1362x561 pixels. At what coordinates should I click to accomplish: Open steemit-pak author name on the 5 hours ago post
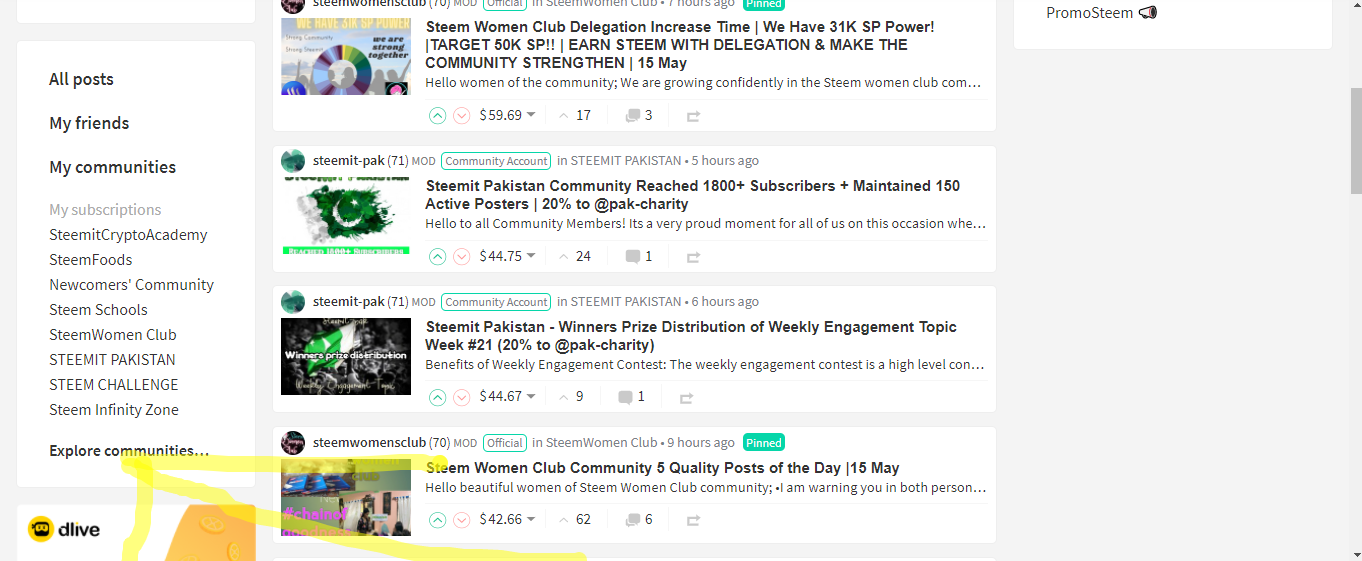click(349, 161)
